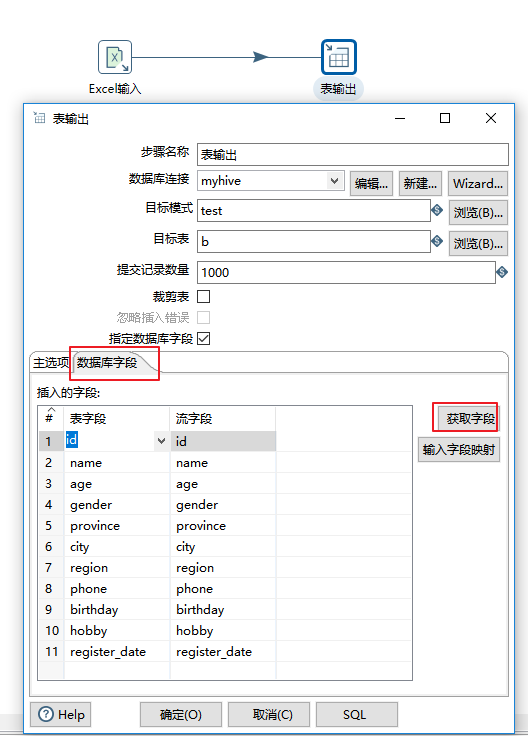Image resolution: width=528 pixels, height=736 pixels.
Task: Click the 编辑... connection button
Action: coord(371,183)
